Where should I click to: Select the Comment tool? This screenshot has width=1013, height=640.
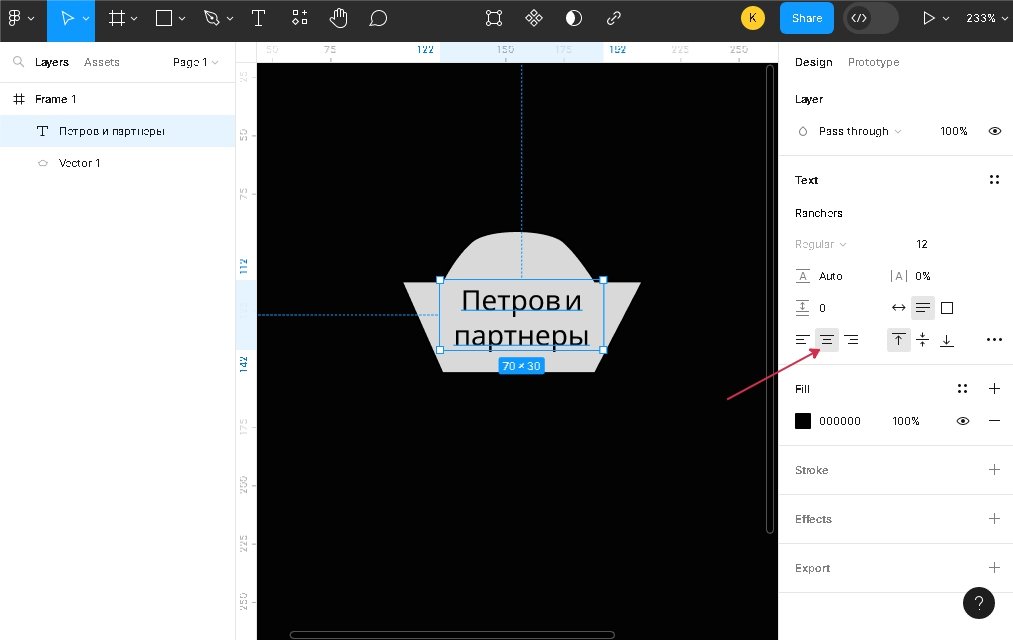[x=378, y=18]
